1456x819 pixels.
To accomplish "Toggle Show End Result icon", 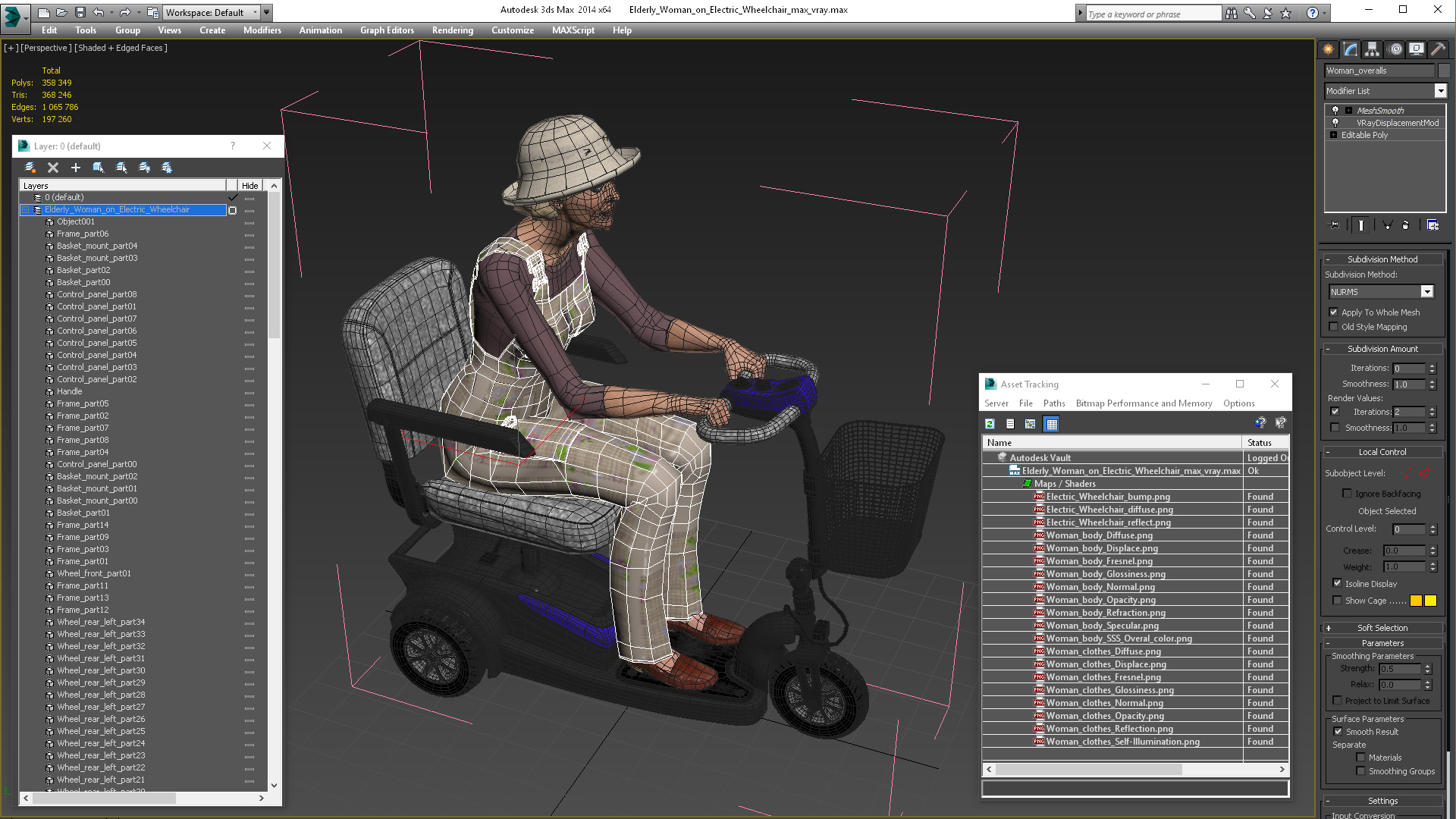I will coord(1361,225).
